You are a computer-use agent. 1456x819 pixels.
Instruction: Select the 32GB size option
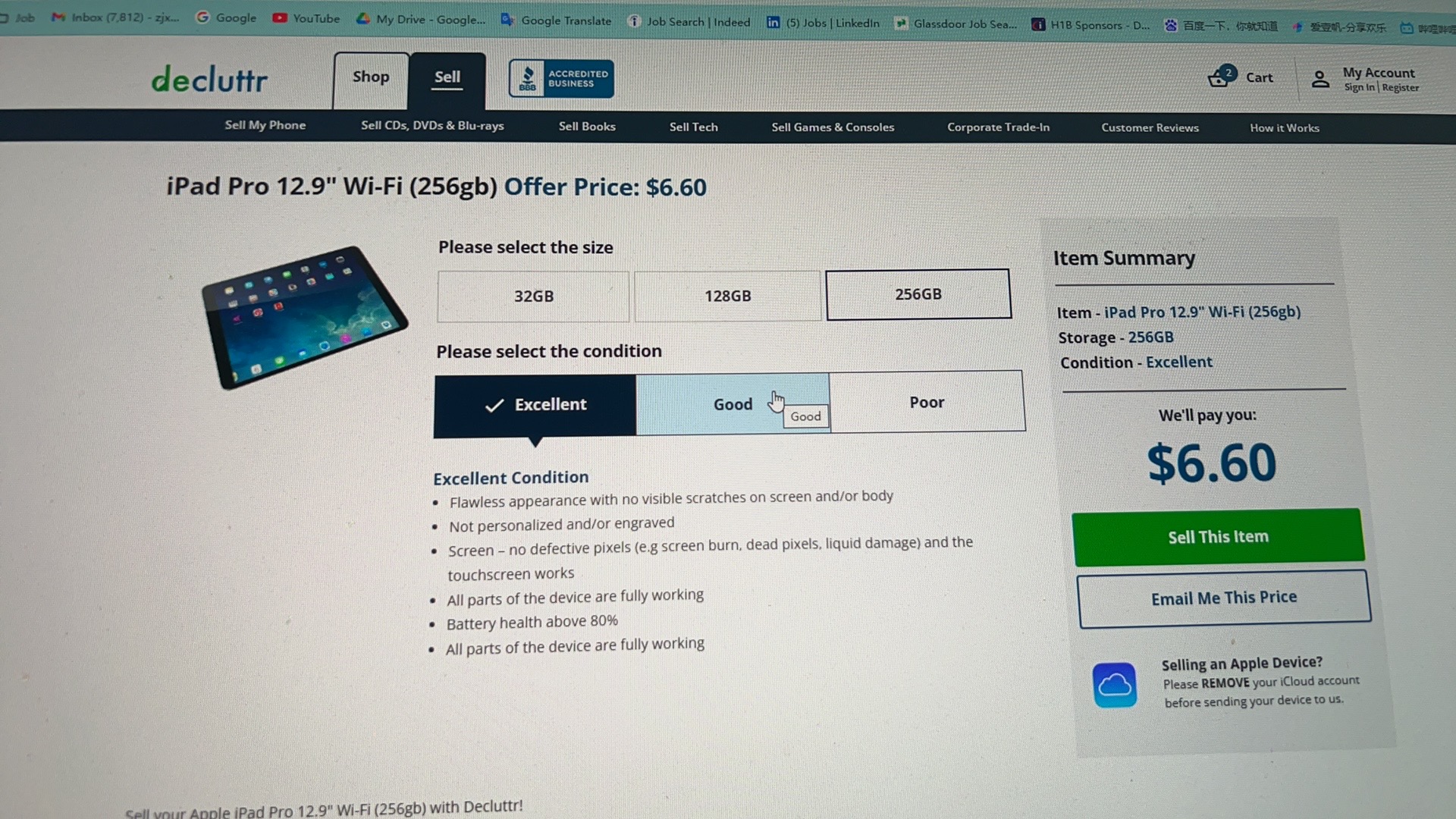tap(533, 296)
